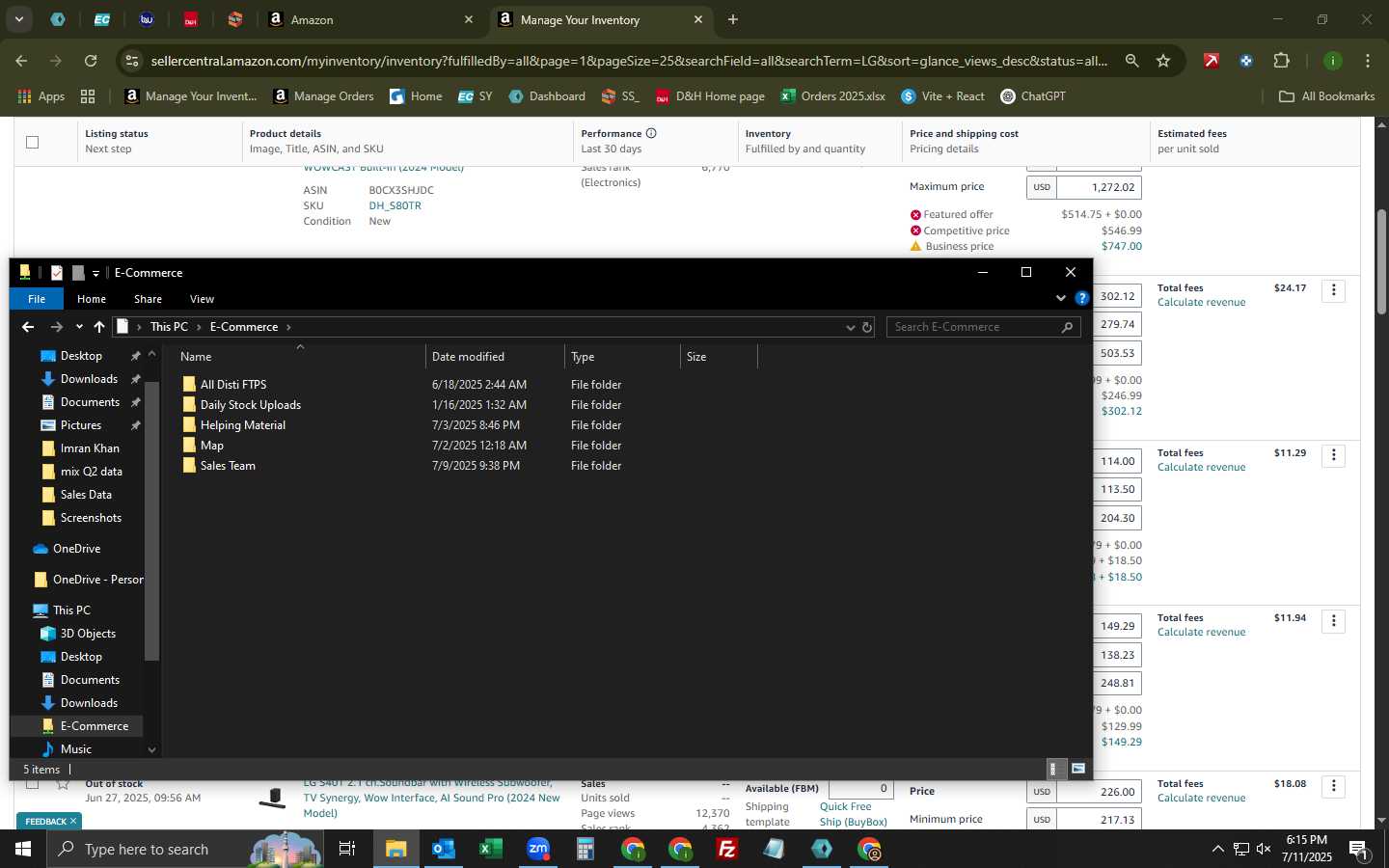Open Task View on taskbar
The height and width of the screenshot is (868, 1389).
(x=347, y=849)
